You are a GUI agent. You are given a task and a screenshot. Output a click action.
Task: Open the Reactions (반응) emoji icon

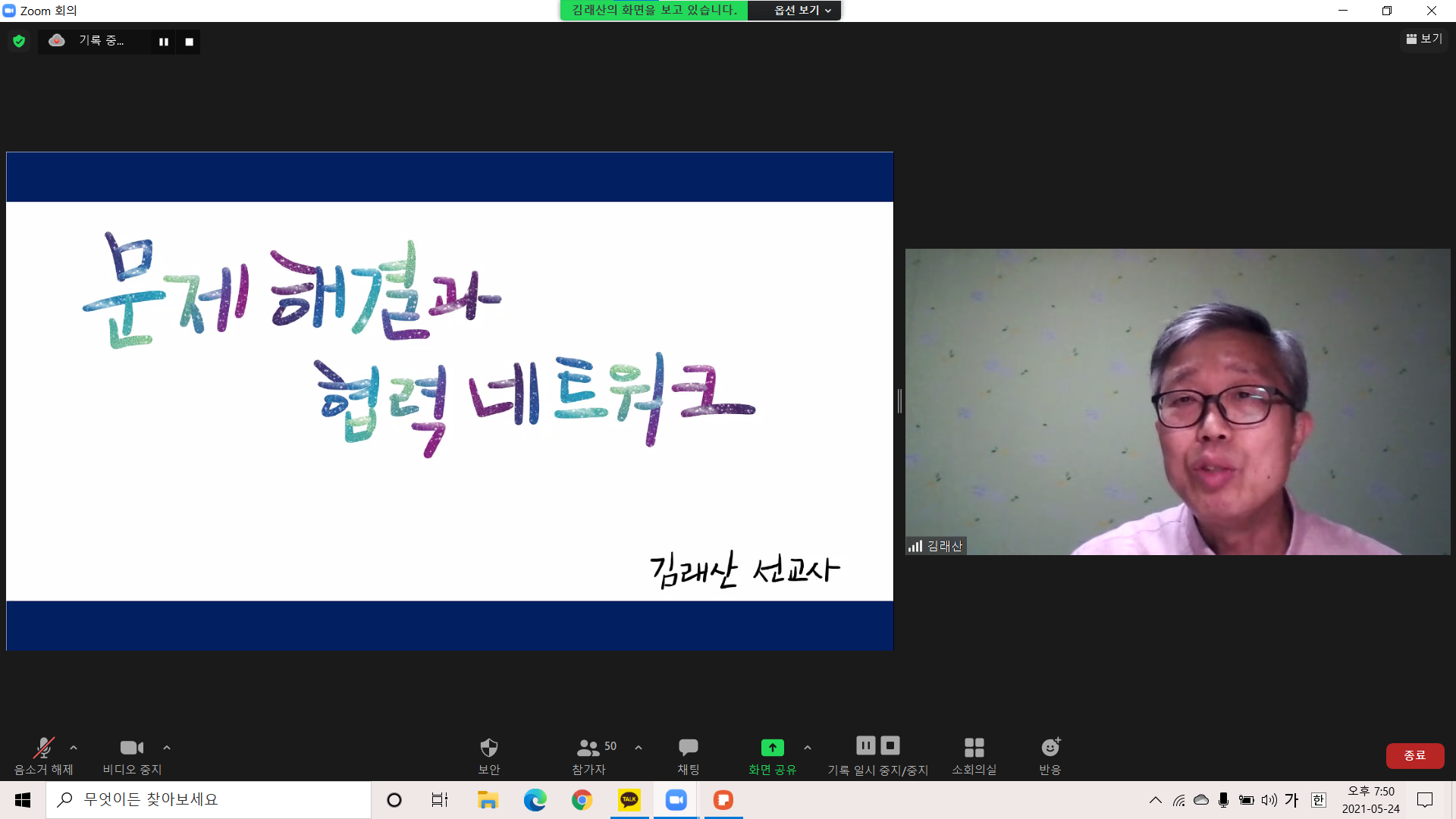click(x=1050, y=748)
